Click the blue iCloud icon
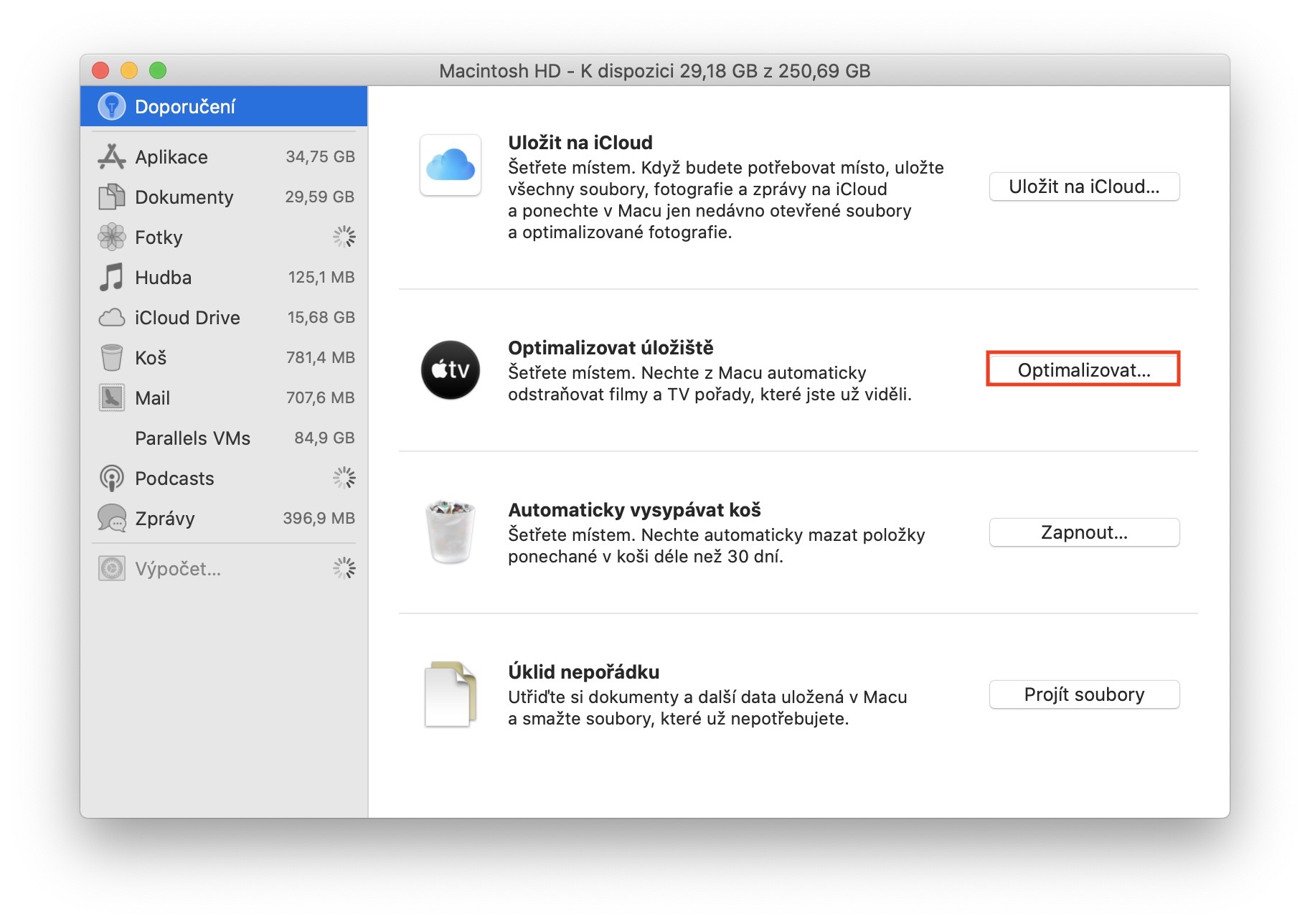Viewport: 1310px width, 924px height. tap(450, 165)
